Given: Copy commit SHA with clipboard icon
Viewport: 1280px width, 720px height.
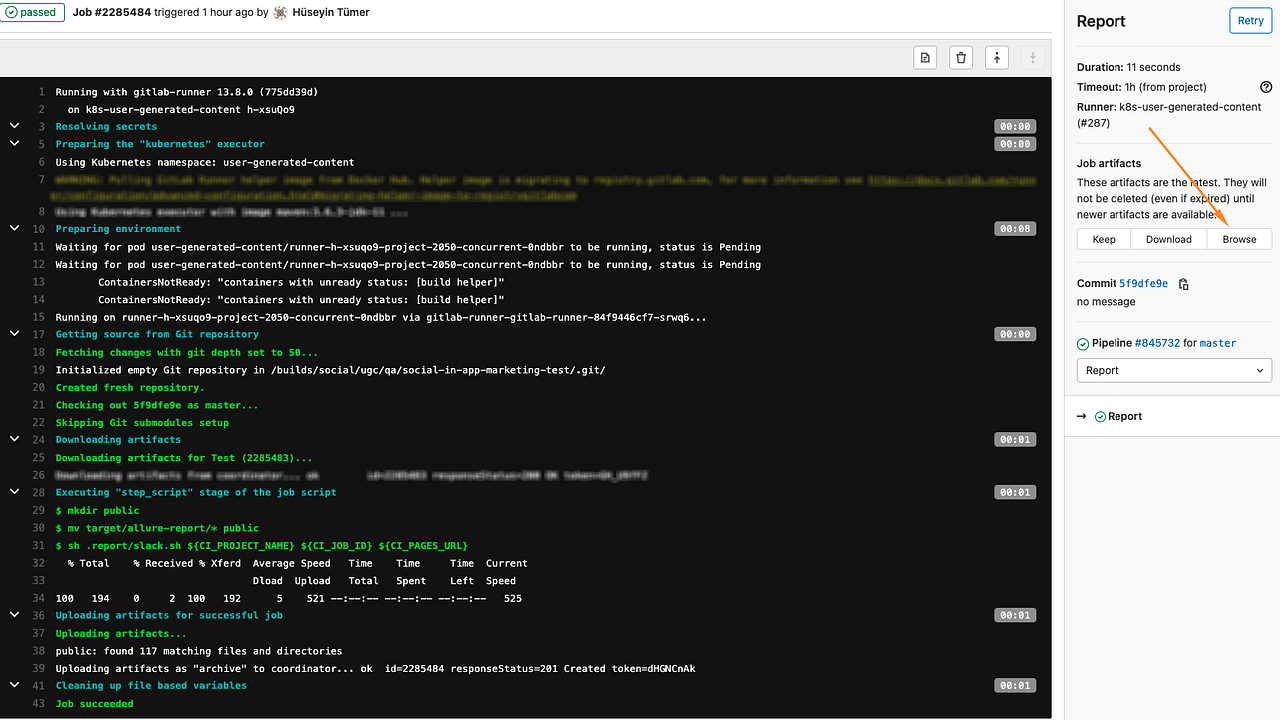Looking at the screenshot, I should tap(1183, 284).
